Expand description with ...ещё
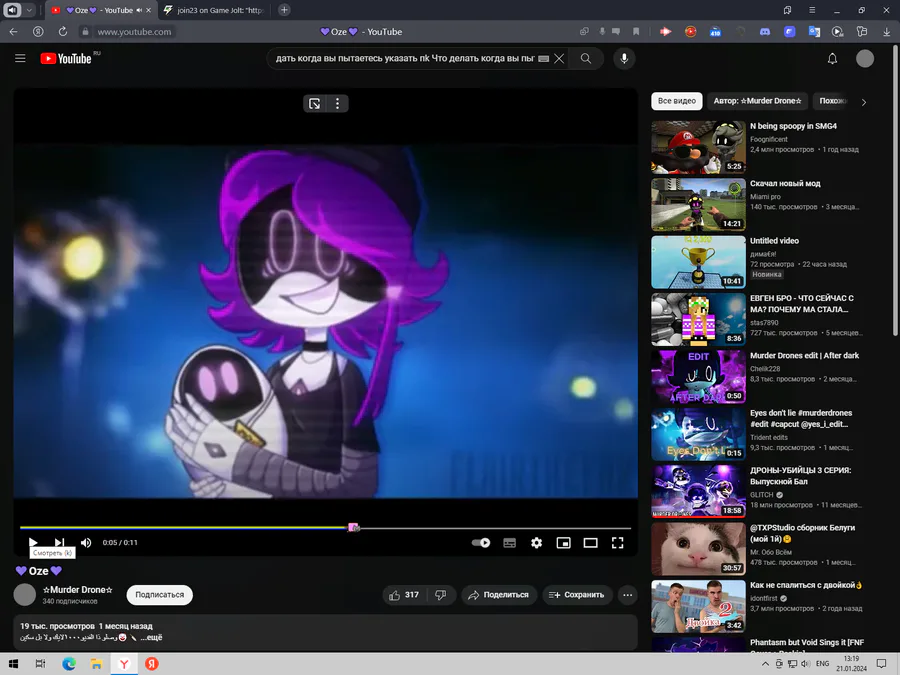Image resolution: width=900 pixels, height=675 pixels. 152,637
